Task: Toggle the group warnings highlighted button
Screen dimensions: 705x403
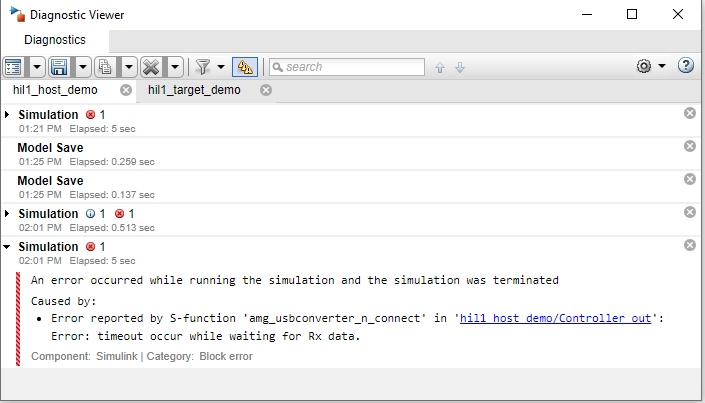Action: pos(245,67)
